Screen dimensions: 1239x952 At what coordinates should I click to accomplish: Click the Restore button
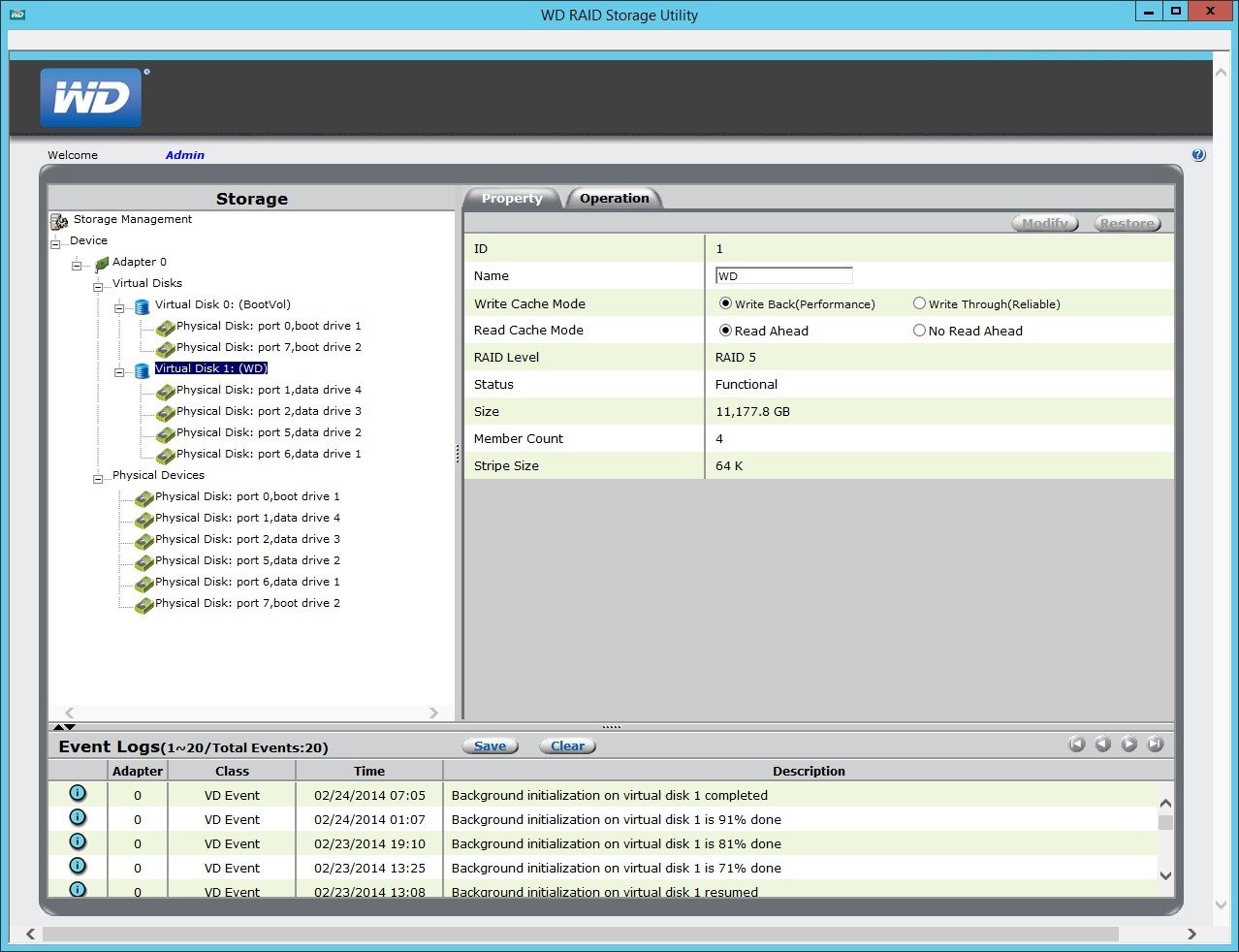(x=1128, y=223)
